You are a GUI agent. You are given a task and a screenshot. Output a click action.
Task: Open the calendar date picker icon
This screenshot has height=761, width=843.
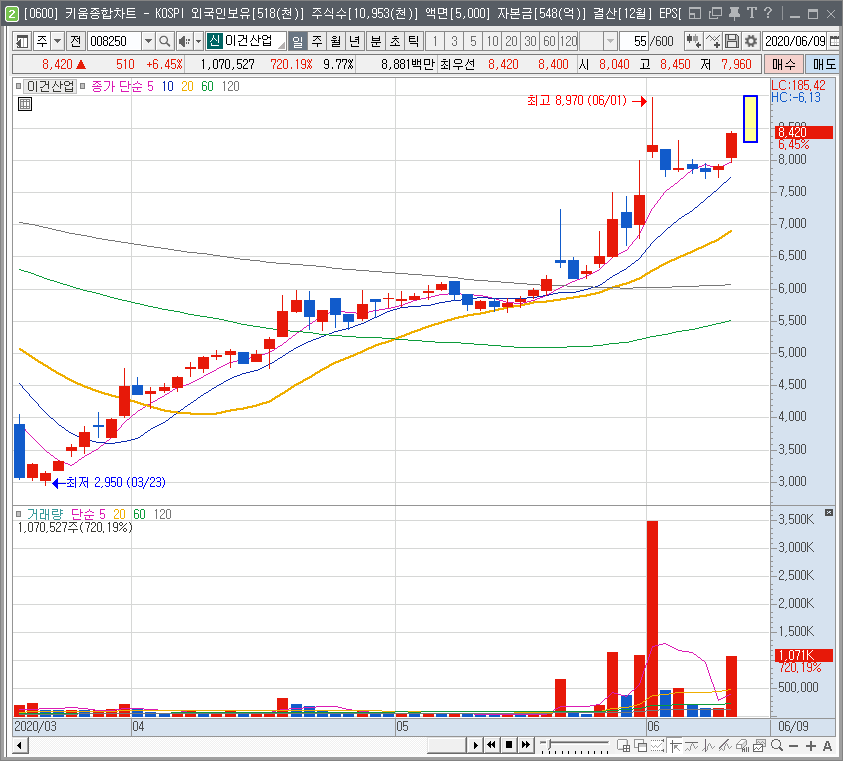click(x=834, y=41)
